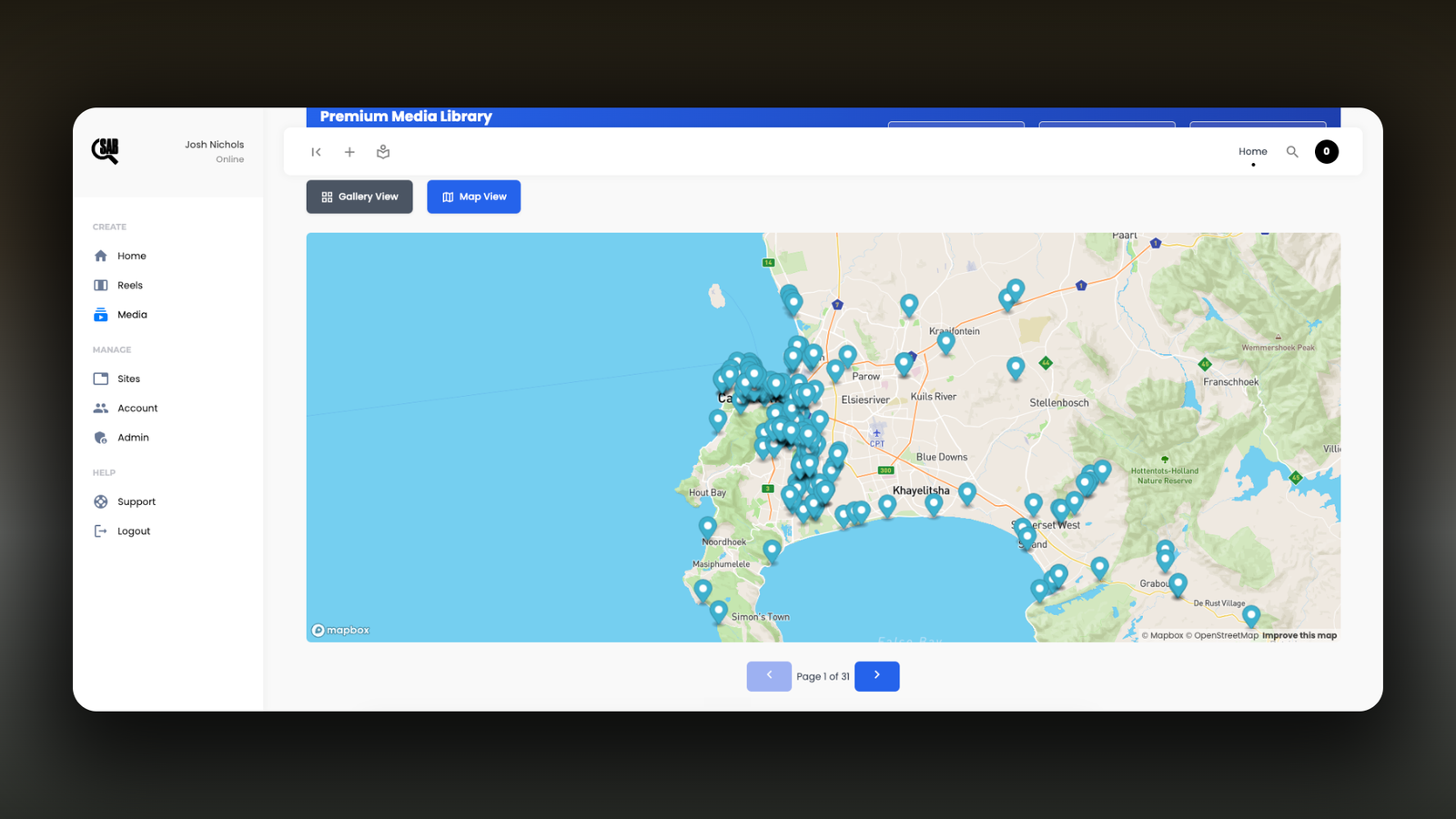Click the 'Wemmershoek Peak' map label
Image resolution: width=1456 pixels, height=819 pixels.
(x=1279, y=348)
